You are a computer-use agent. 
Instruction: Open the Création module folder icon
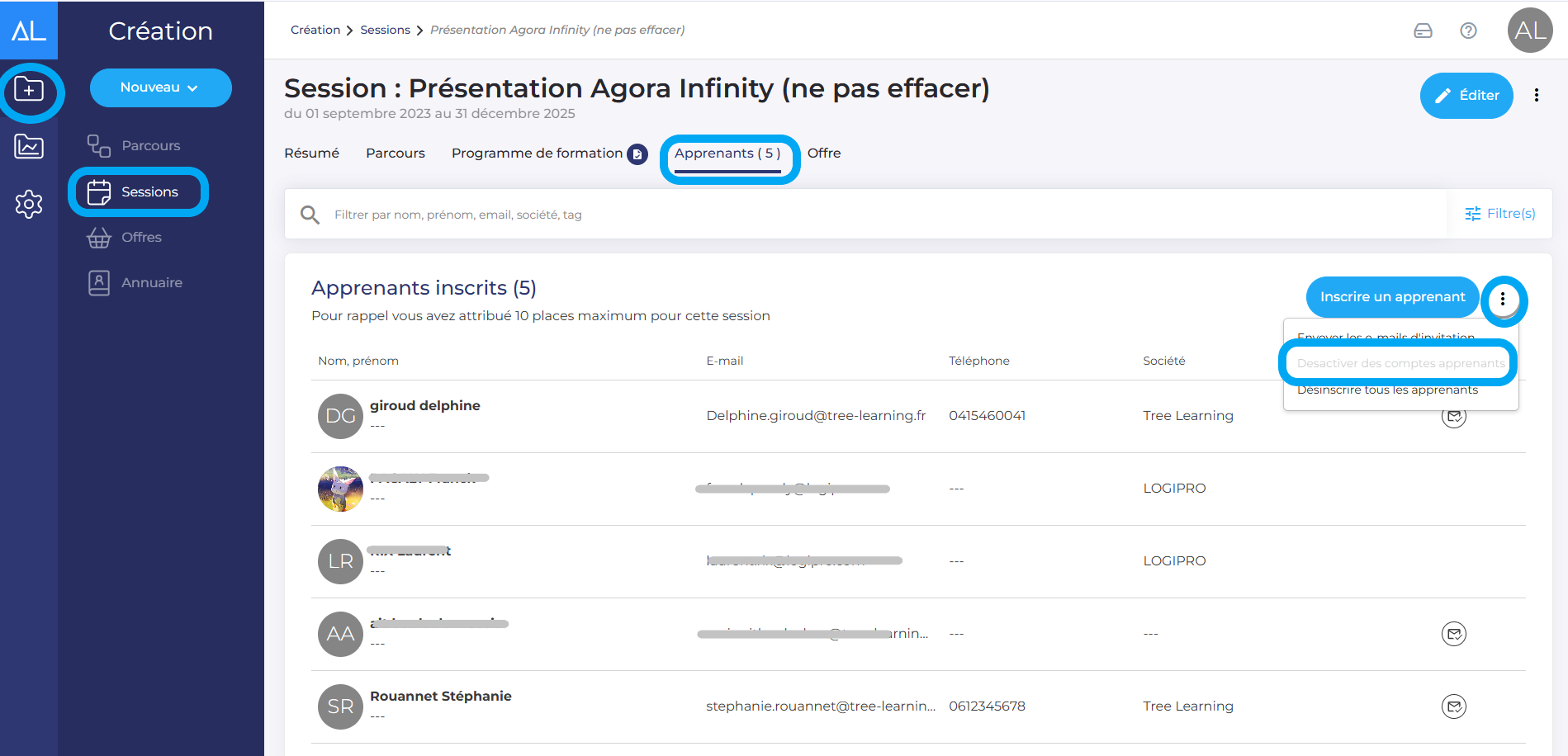coord(29,89)
